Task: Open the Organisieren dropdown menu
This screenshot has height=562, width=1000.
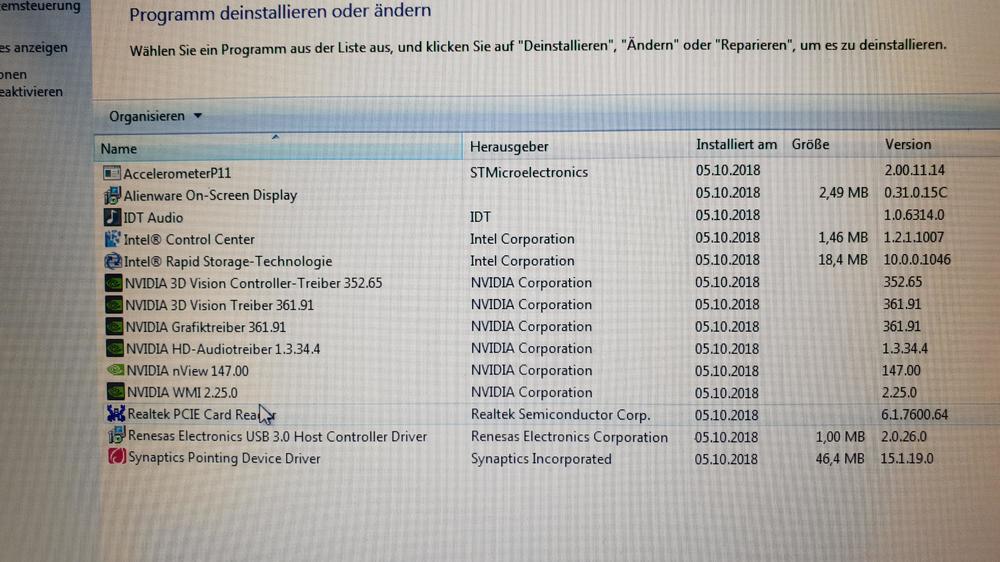Action: [x=155, y=116]
